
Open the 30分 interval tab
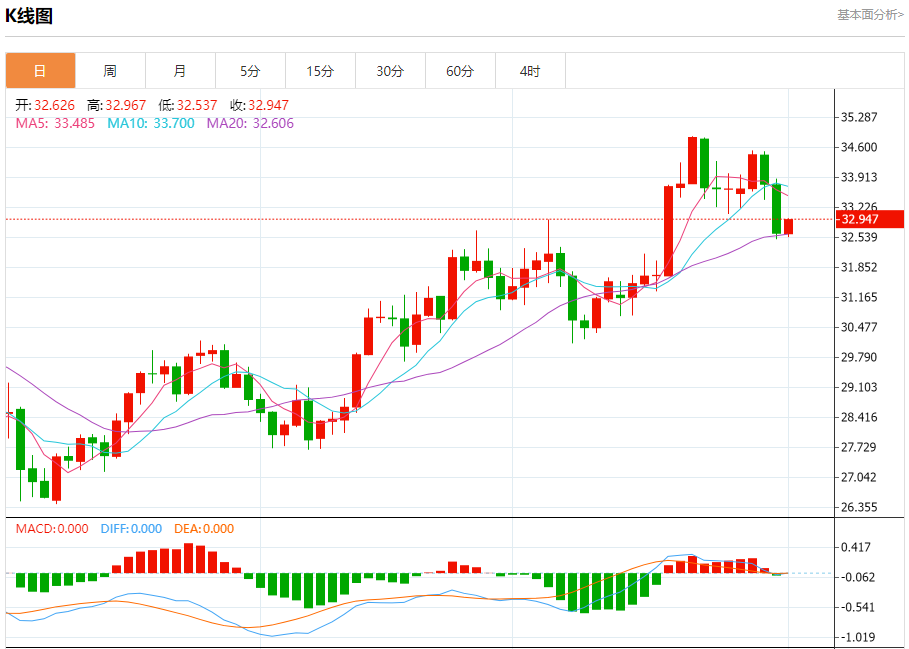point(390,71)
